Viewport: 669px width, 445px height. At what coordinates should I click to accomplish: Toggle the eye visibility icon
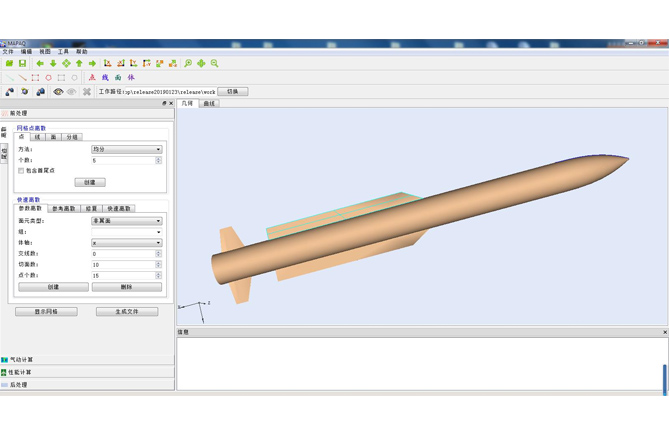point(58,92)
